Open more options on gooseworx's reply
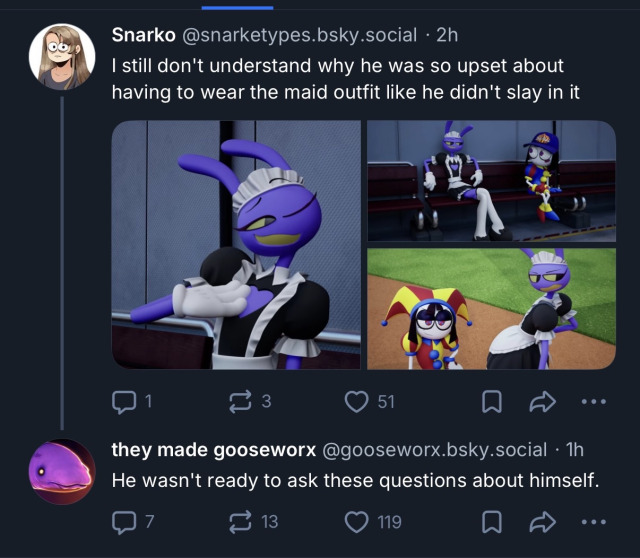The height and width of the screenshot is (558, 640). [594, 522]
